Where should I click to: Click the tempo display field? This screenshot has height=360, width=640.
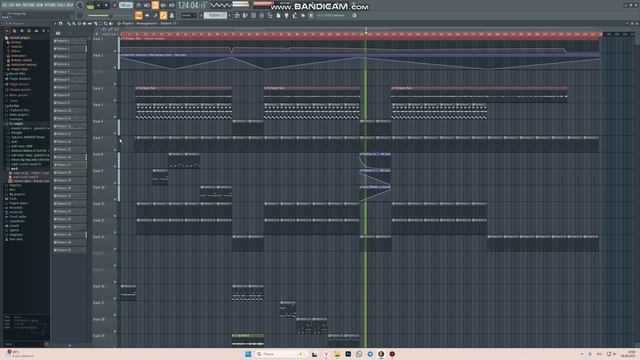click(126, 5)
